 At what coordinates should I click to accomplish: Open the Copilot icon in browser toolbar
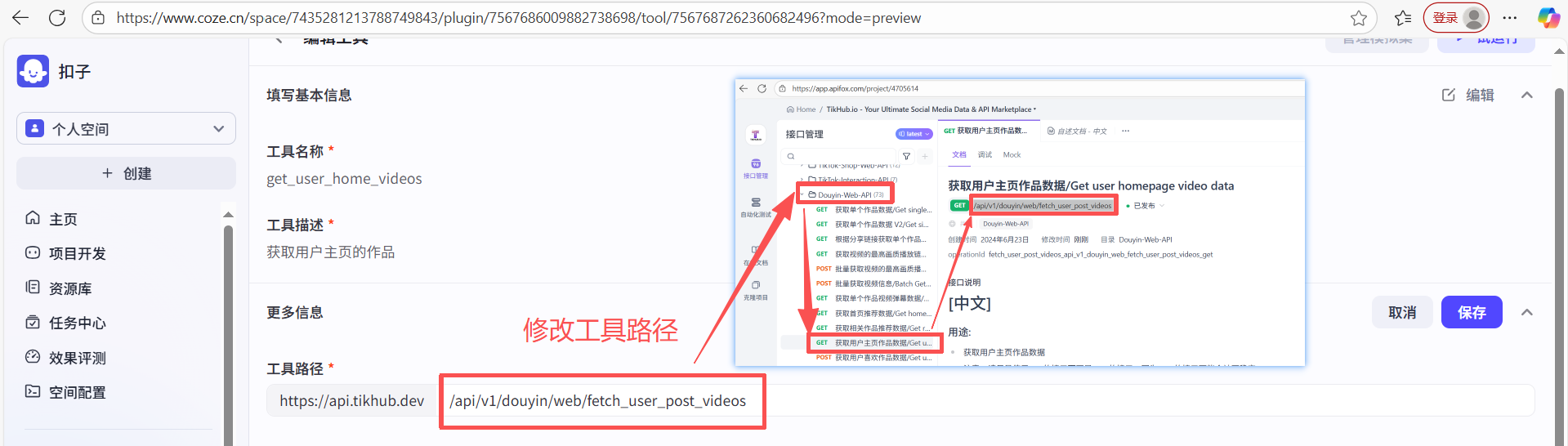[1548, 18]
